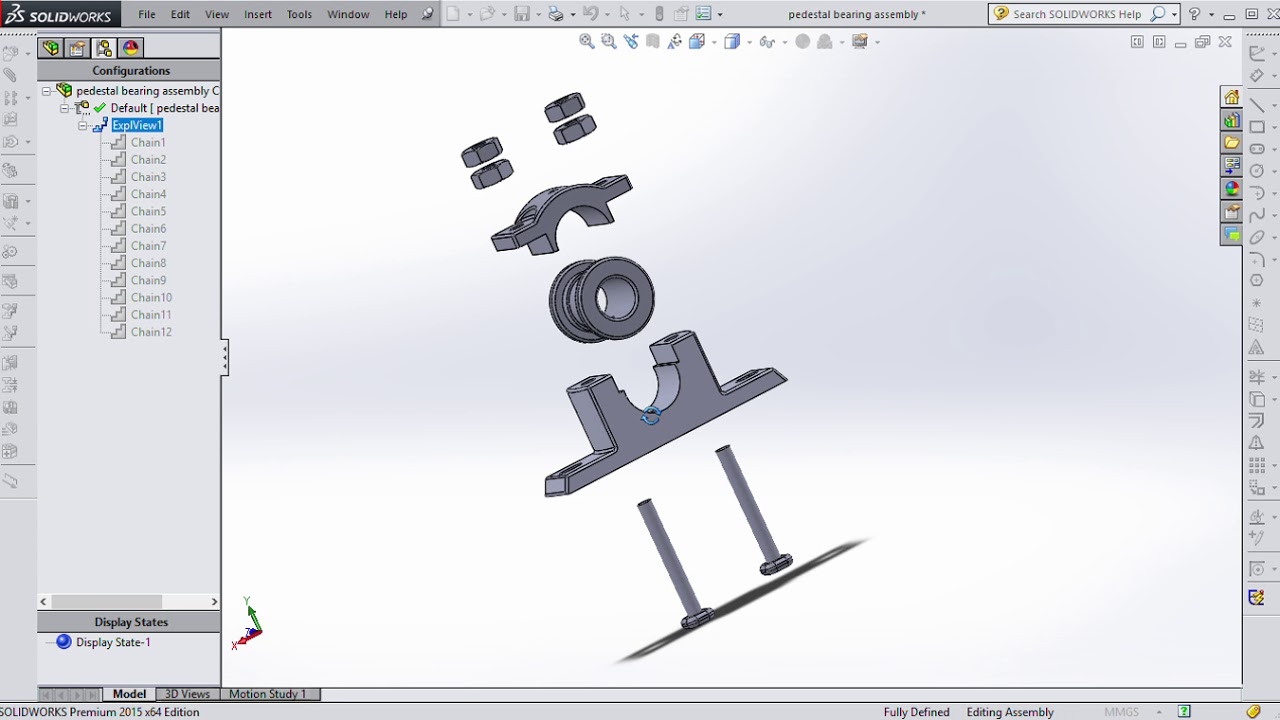Screen dimensions: 1280x720
Task: Click the pushpin next to Help menu
Action: (x=427, y=14)
